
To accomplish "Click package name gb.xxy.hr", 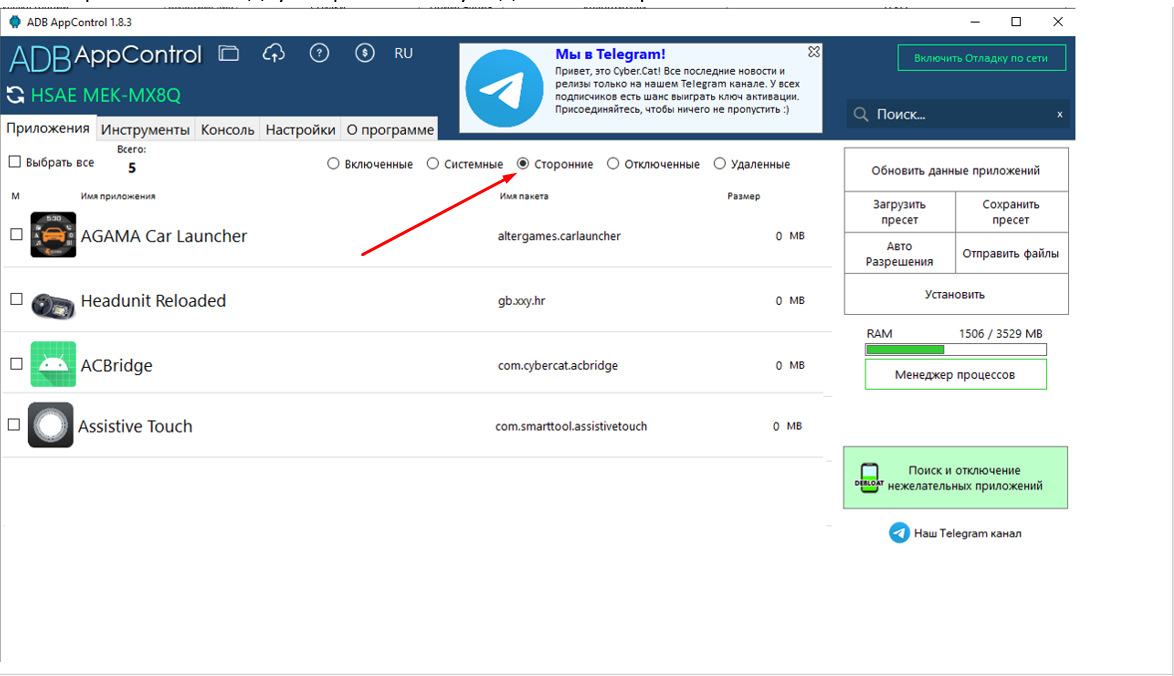I will 521,301.
